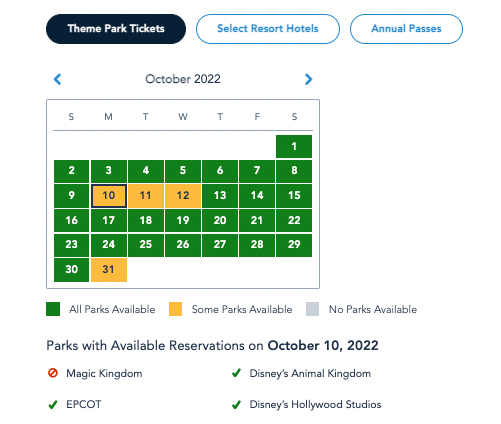Switch to the Theme Park Tickets tab
The width and height of the screenshot is (501, 424).
click(x=116, y=29)
